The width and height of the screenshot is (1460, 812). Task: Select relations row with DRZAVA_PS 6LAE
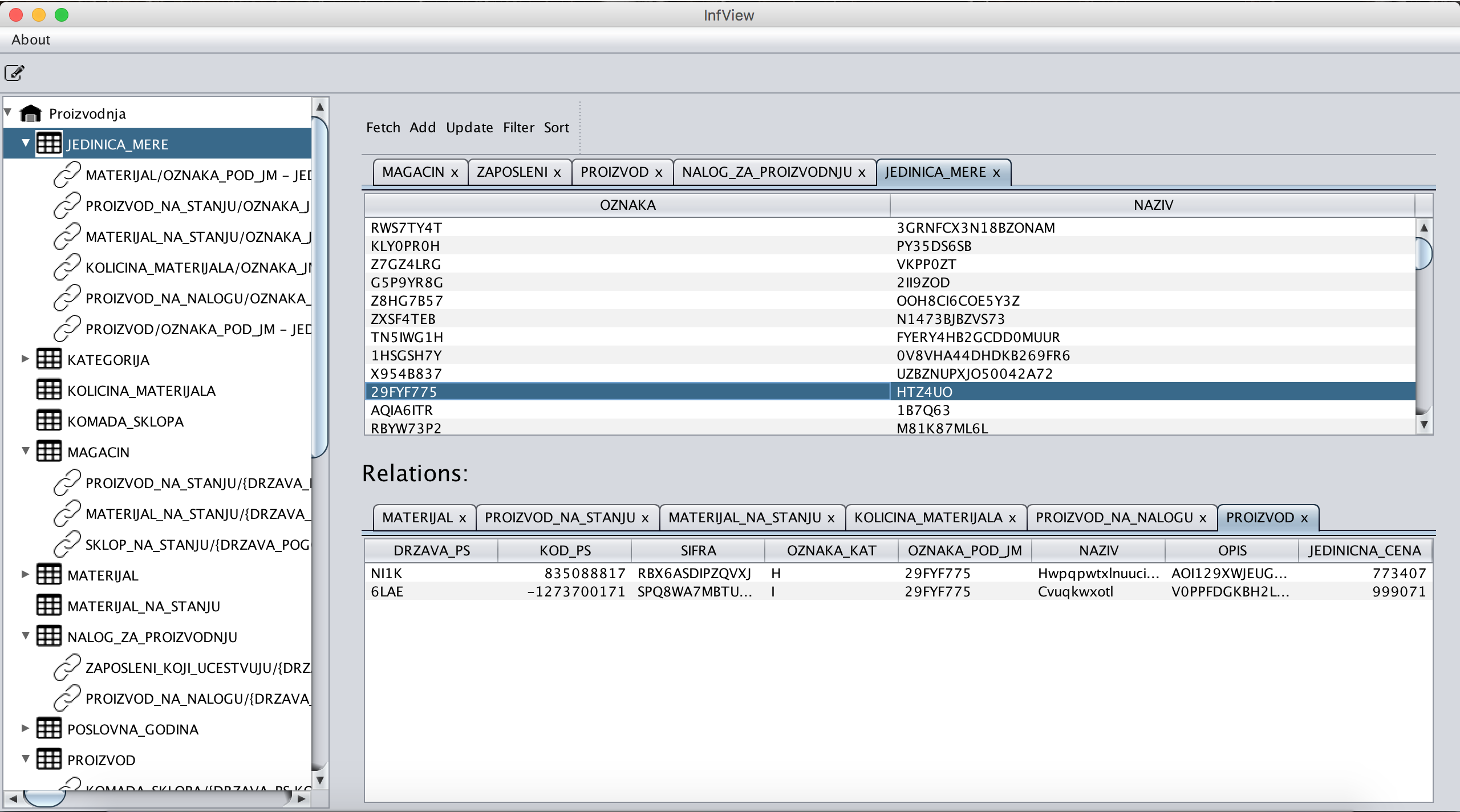(898, 591)
